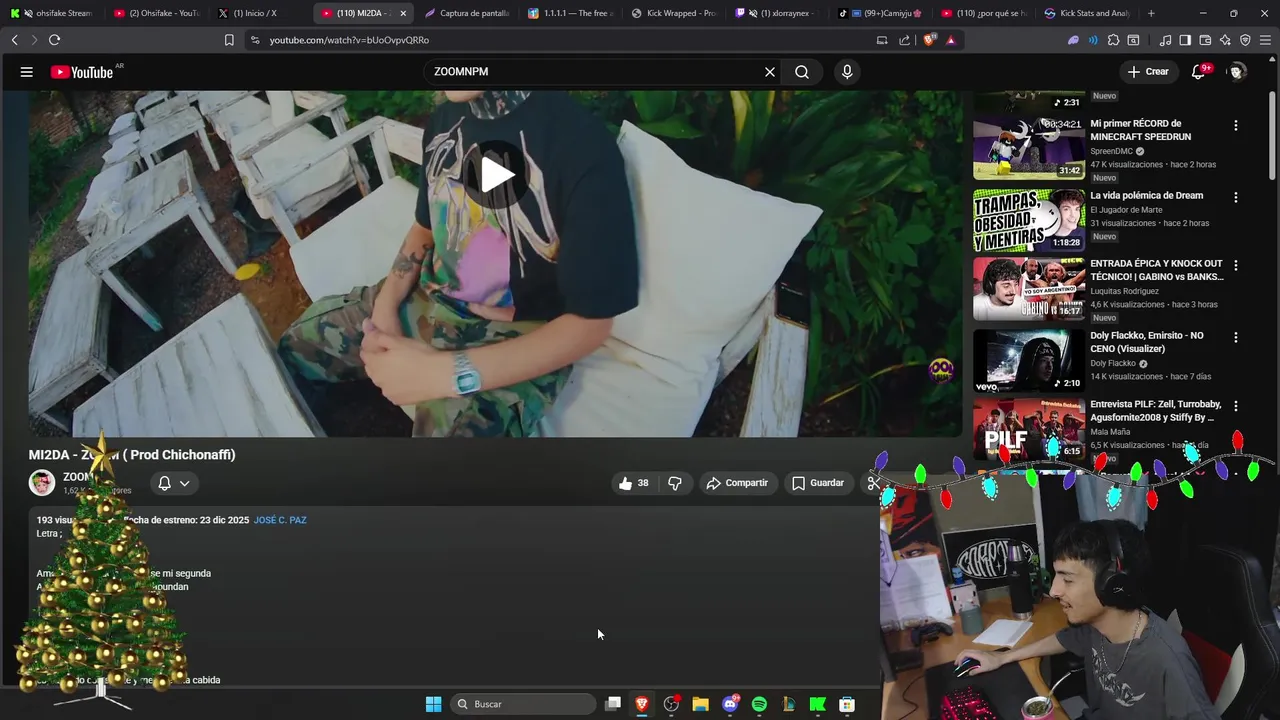Open Entrevista PILF video title
Image resolution: width=1280 pixels, height=720 pixels.
point(1156,411)
